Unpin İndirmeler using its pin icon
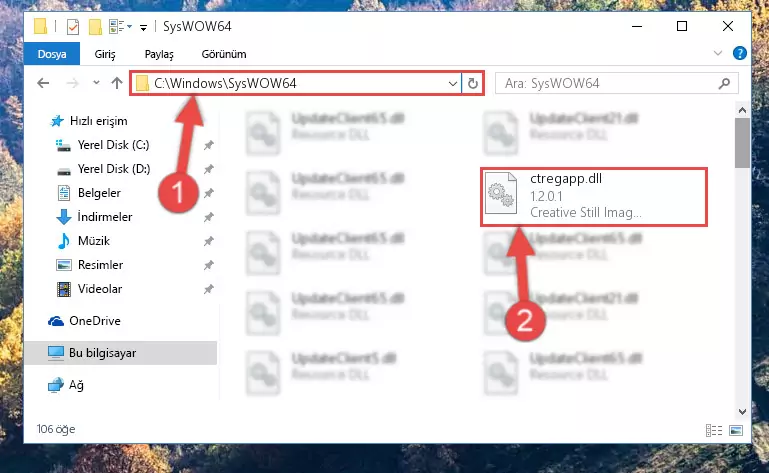Viewport: 769px width, 473px height. (208, 217)
